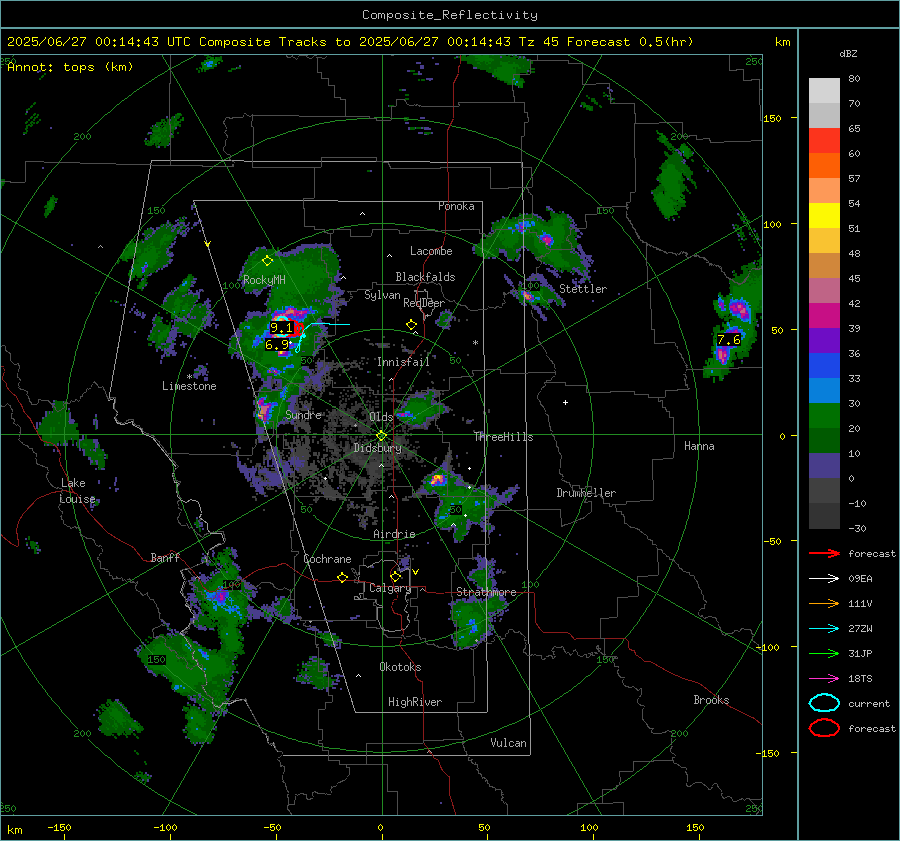Click the dBZ legend heading
This screenshot has width=900, height=841.
[x=848, y=54]
